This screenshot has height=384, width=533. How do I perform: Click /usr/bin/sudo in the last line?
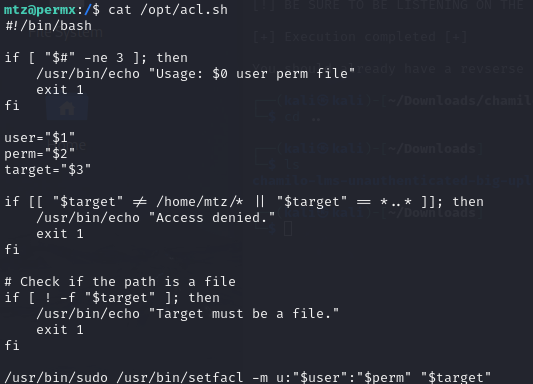[x=56, y=377]
